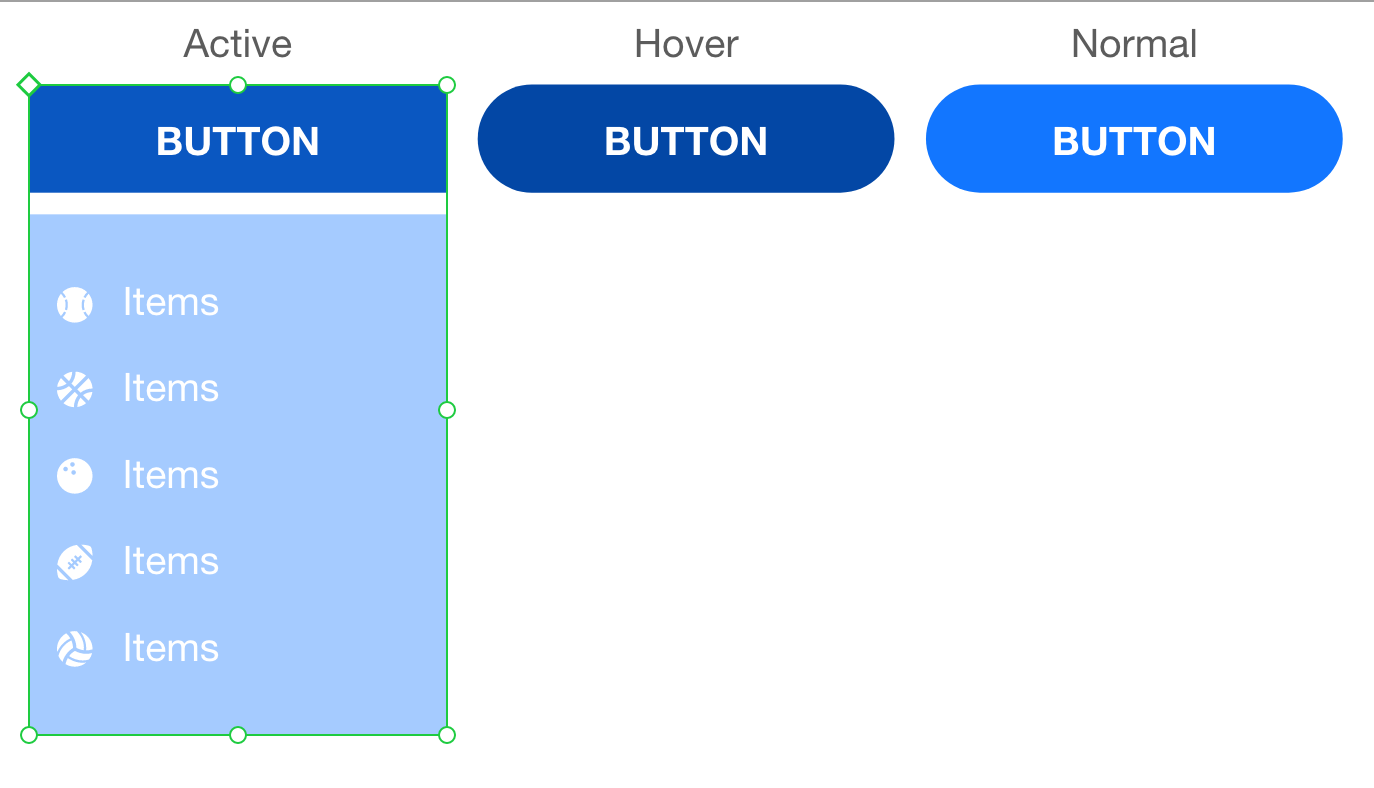The image size is (1374, 788).
Task: Click the top-right corner selection handle
Action: pyautogui.click(x=447, y=85)
